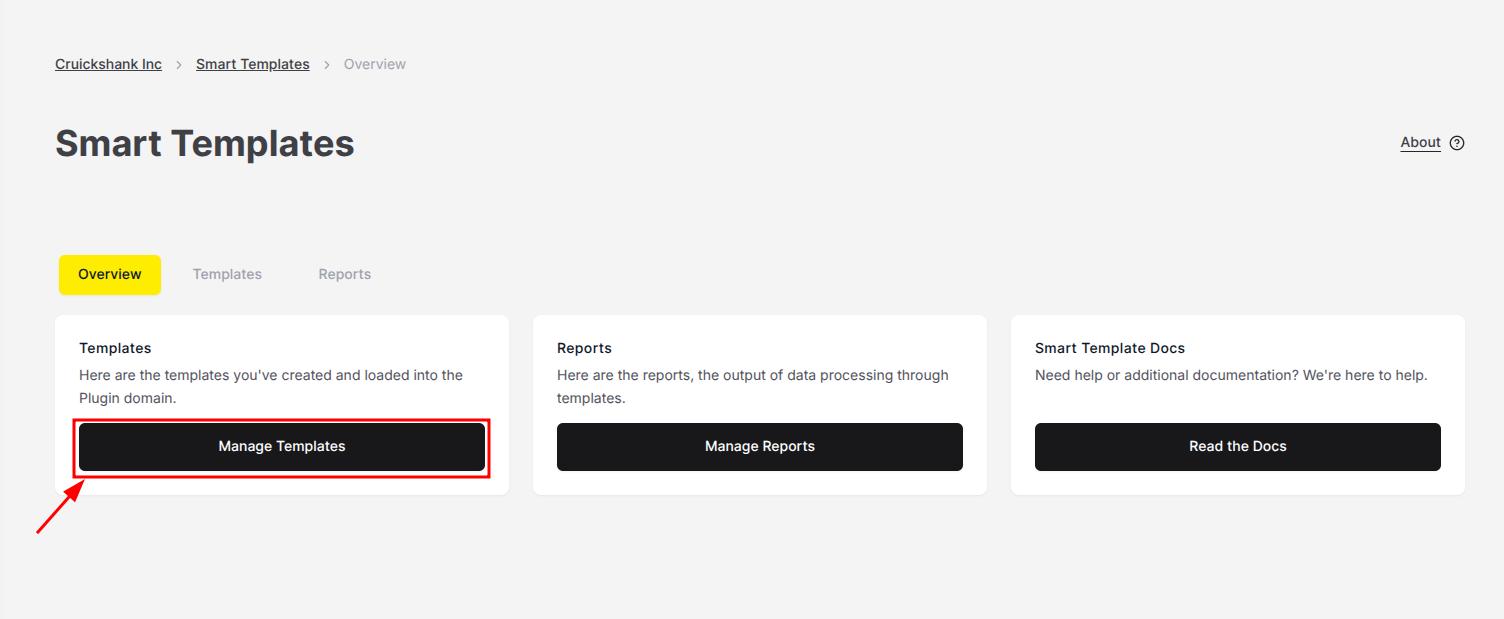Go to Cruickshank Inc breadcrumb
The height and width of the screenshot is (619, 1504).
point(108,64)
